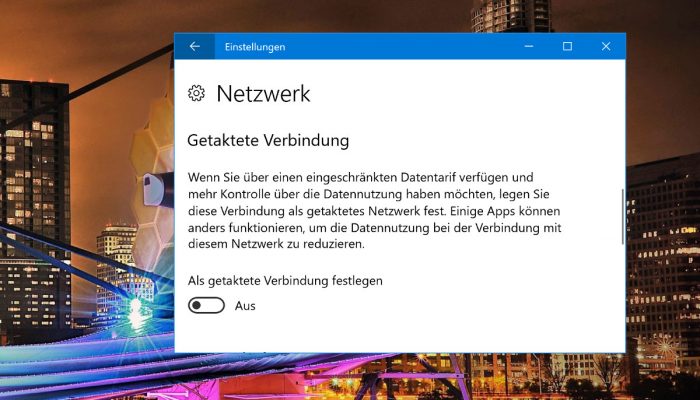Click the "Einstellungen" window title text
This screenshot has width=700, height=400.
click(x=255, y=47)
